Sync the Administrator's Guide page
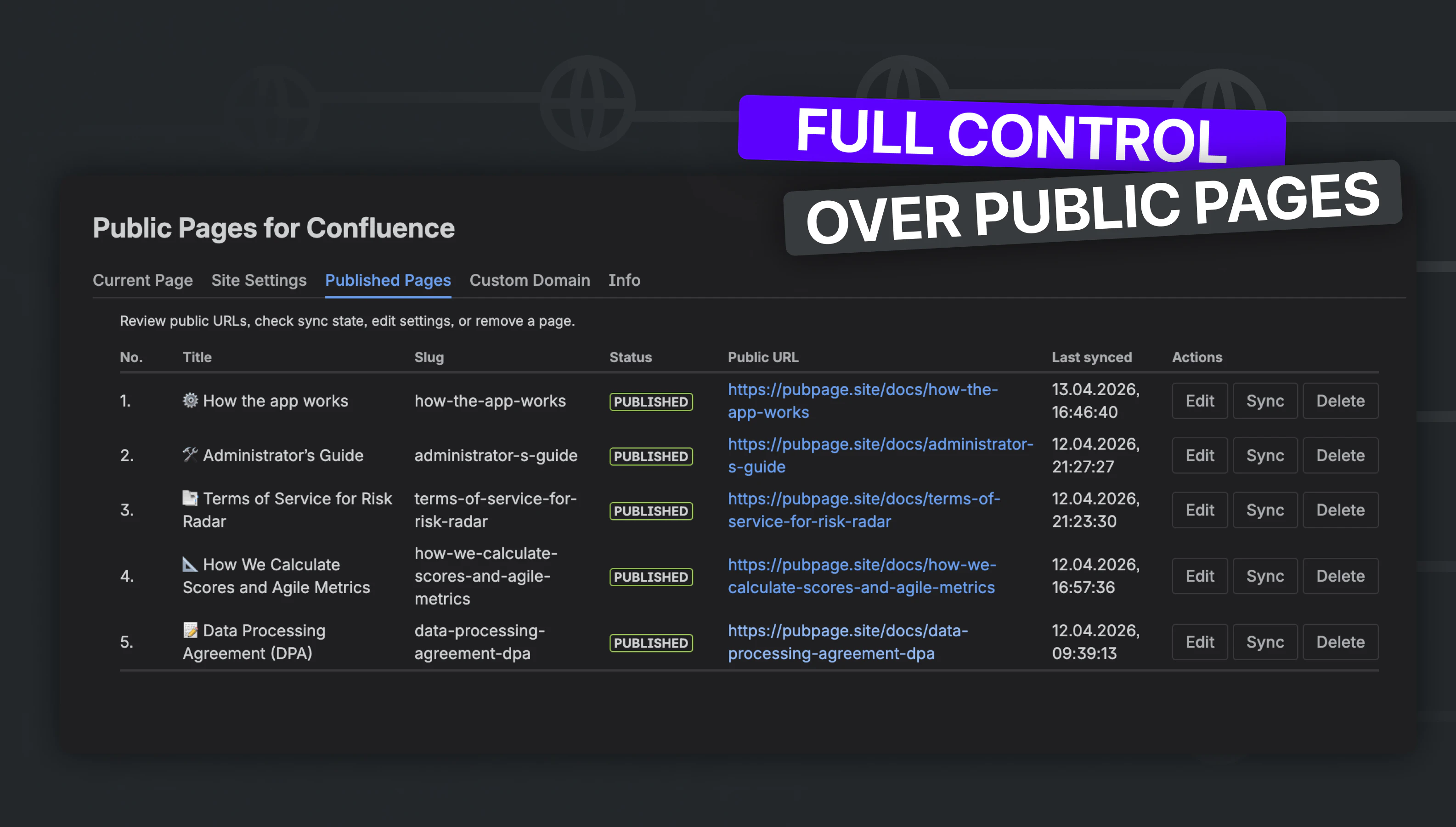 [1265, 455]
